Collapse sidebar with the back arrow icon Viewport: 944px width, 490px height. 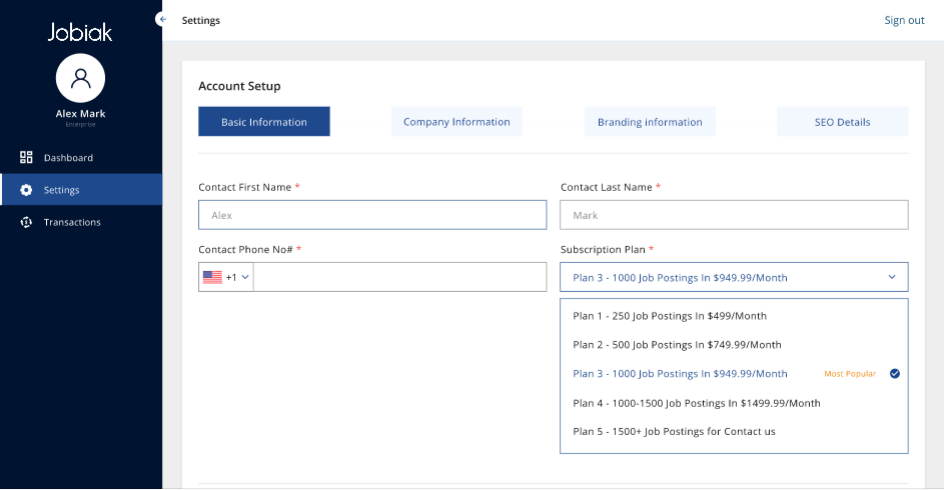(x=162, y=19)
